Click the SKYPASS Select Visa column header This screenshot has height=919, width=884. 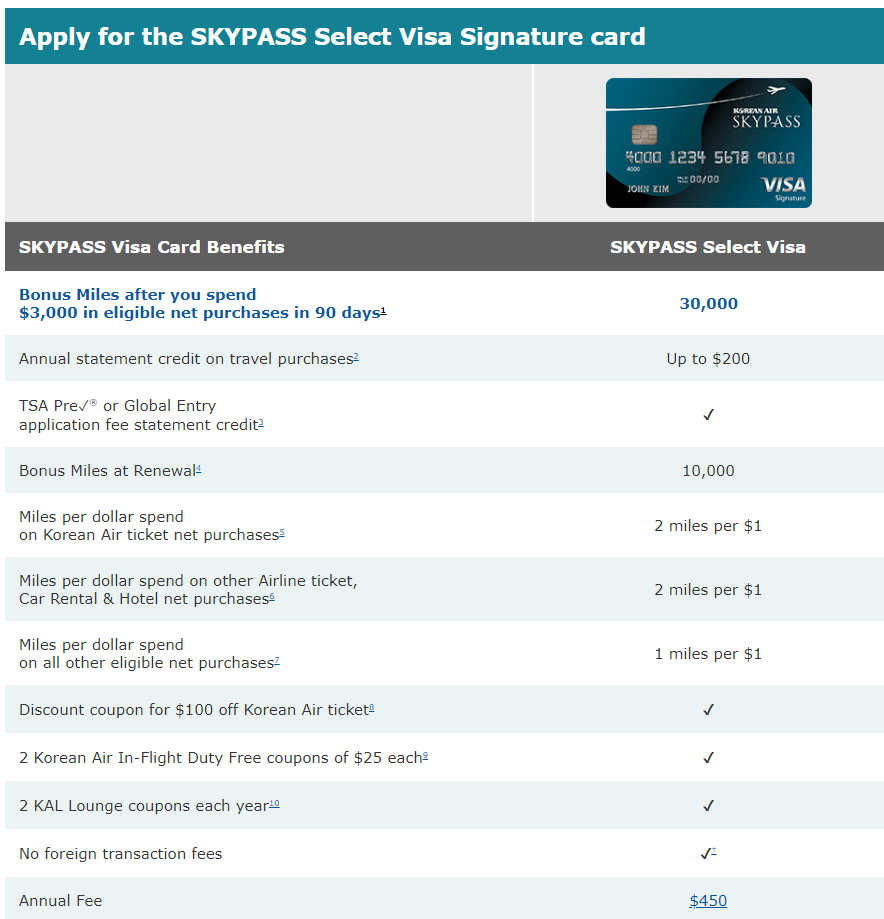(x=708, y=247)
